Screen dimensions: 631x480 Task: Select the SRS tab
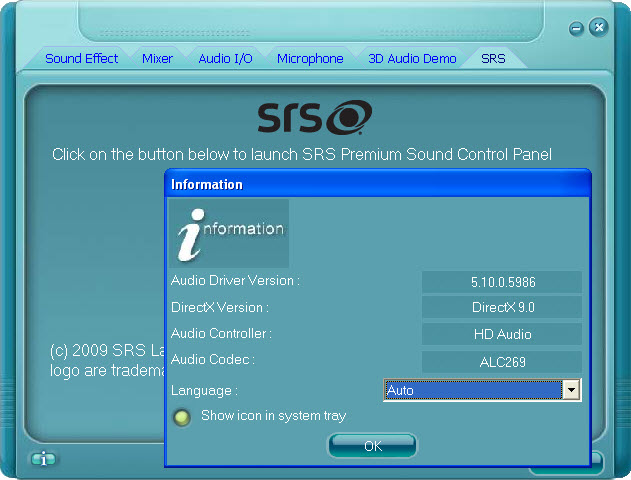pyautogui.click(x=493, y=59)
